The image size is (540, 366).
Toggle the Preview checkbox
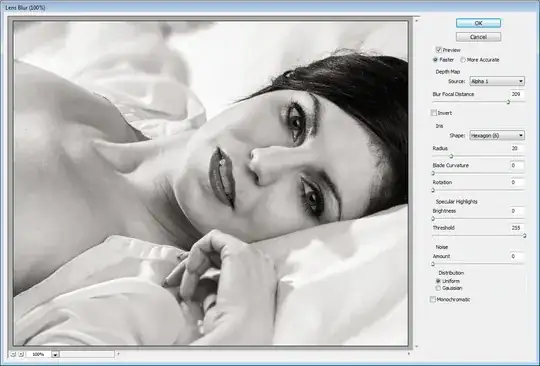[438, 50]
